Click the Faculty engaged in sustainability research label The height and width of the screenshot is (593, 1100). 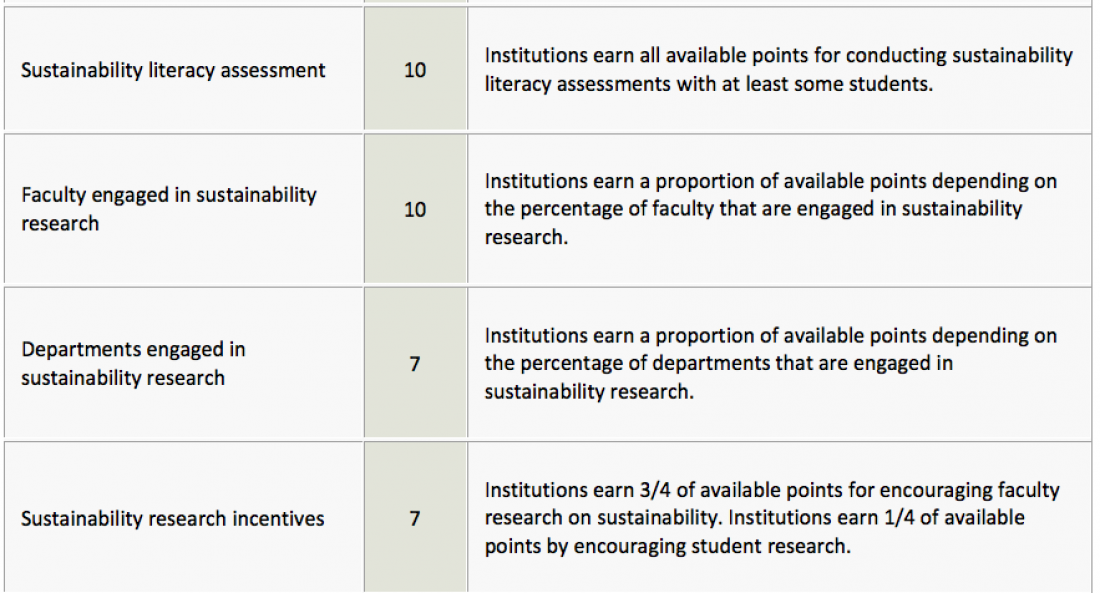pyautogui.click(x=168, y=209)
